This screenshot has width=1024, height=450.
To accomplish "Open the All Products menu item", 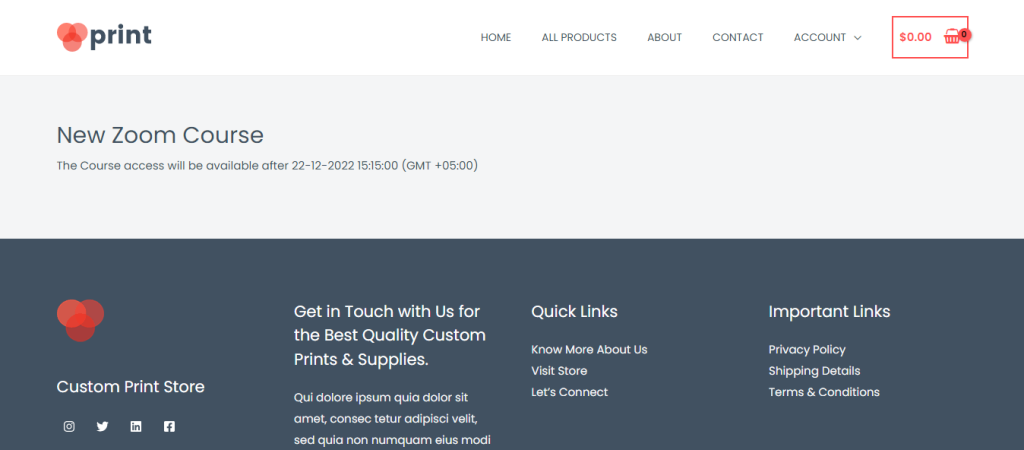I will tap(579, 37).
